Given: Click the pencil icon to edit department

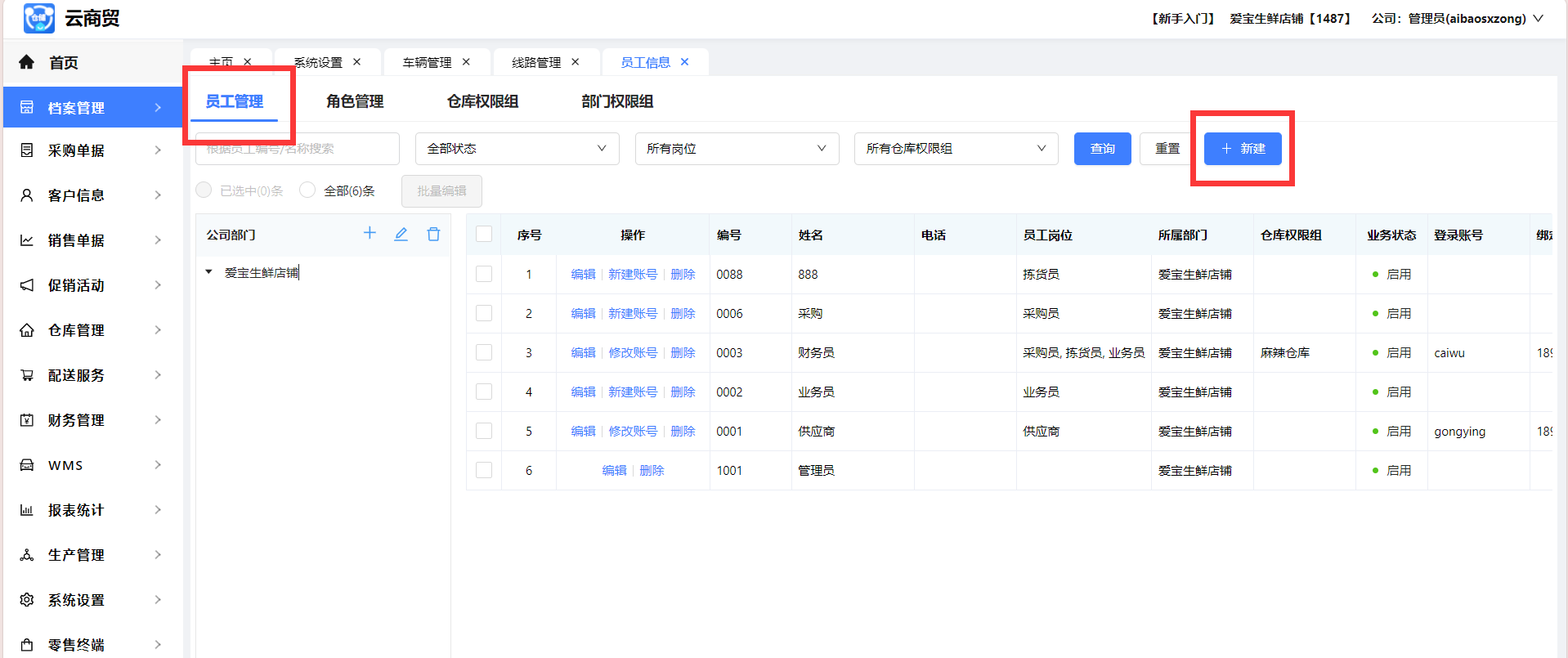Looking at the screenshot, I should [x=401, y=235].
